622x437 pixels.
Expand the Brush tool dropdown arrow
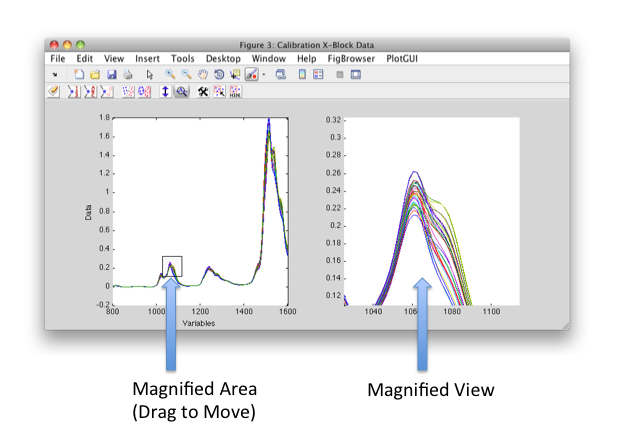263,76
